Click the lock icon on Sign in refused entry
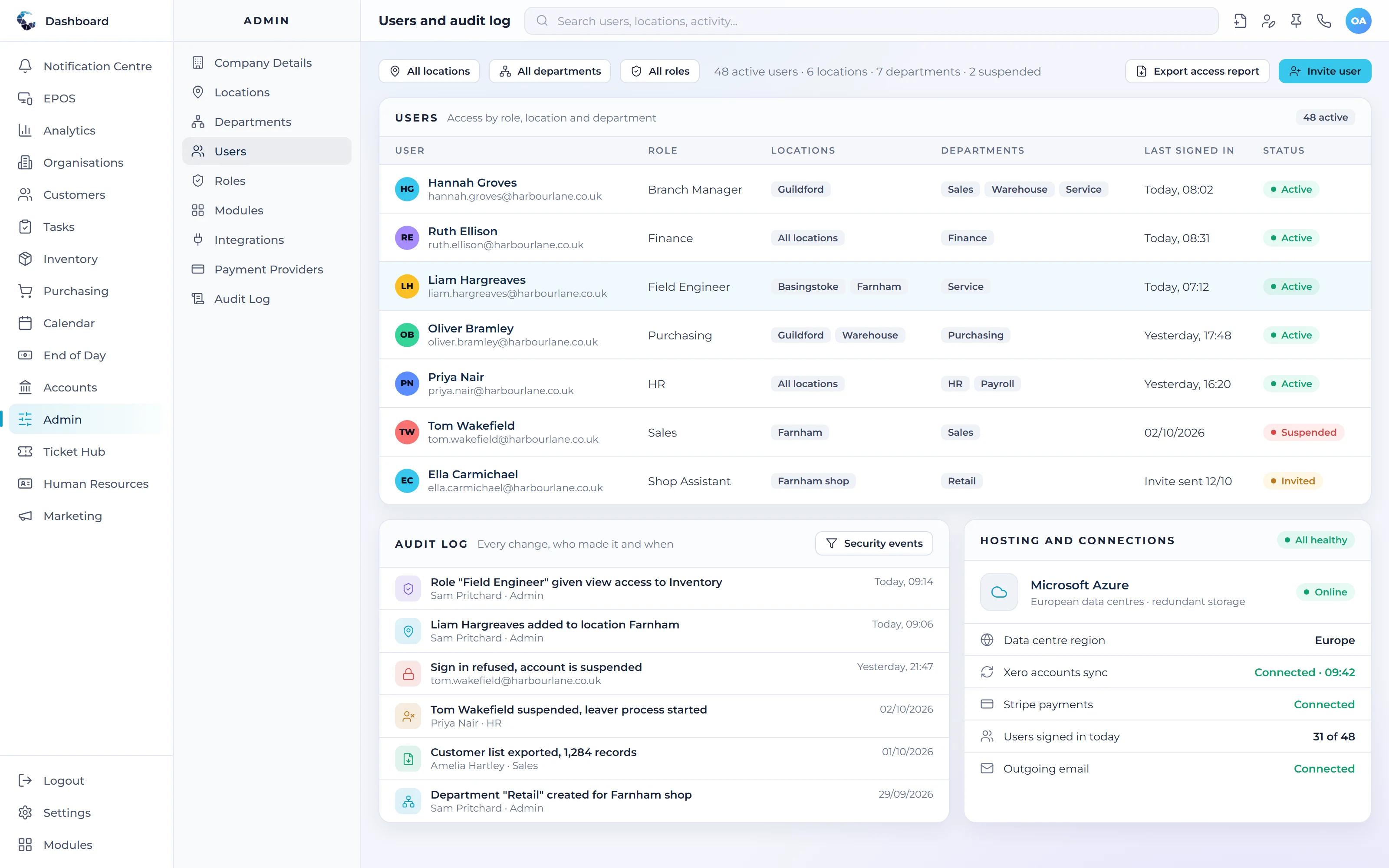The image size is (1389, 868). coord(408,674)
